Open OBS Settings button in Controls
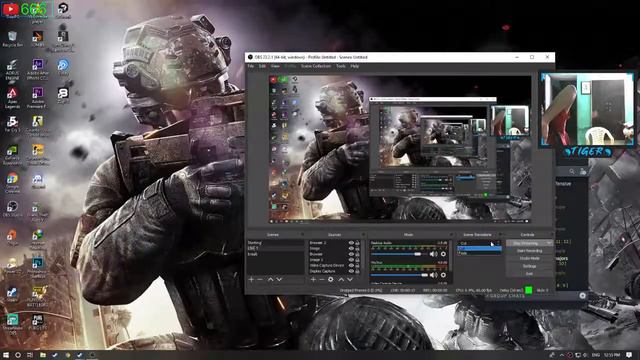Viewport: 640px width, 360px height. tap(529, 266)
